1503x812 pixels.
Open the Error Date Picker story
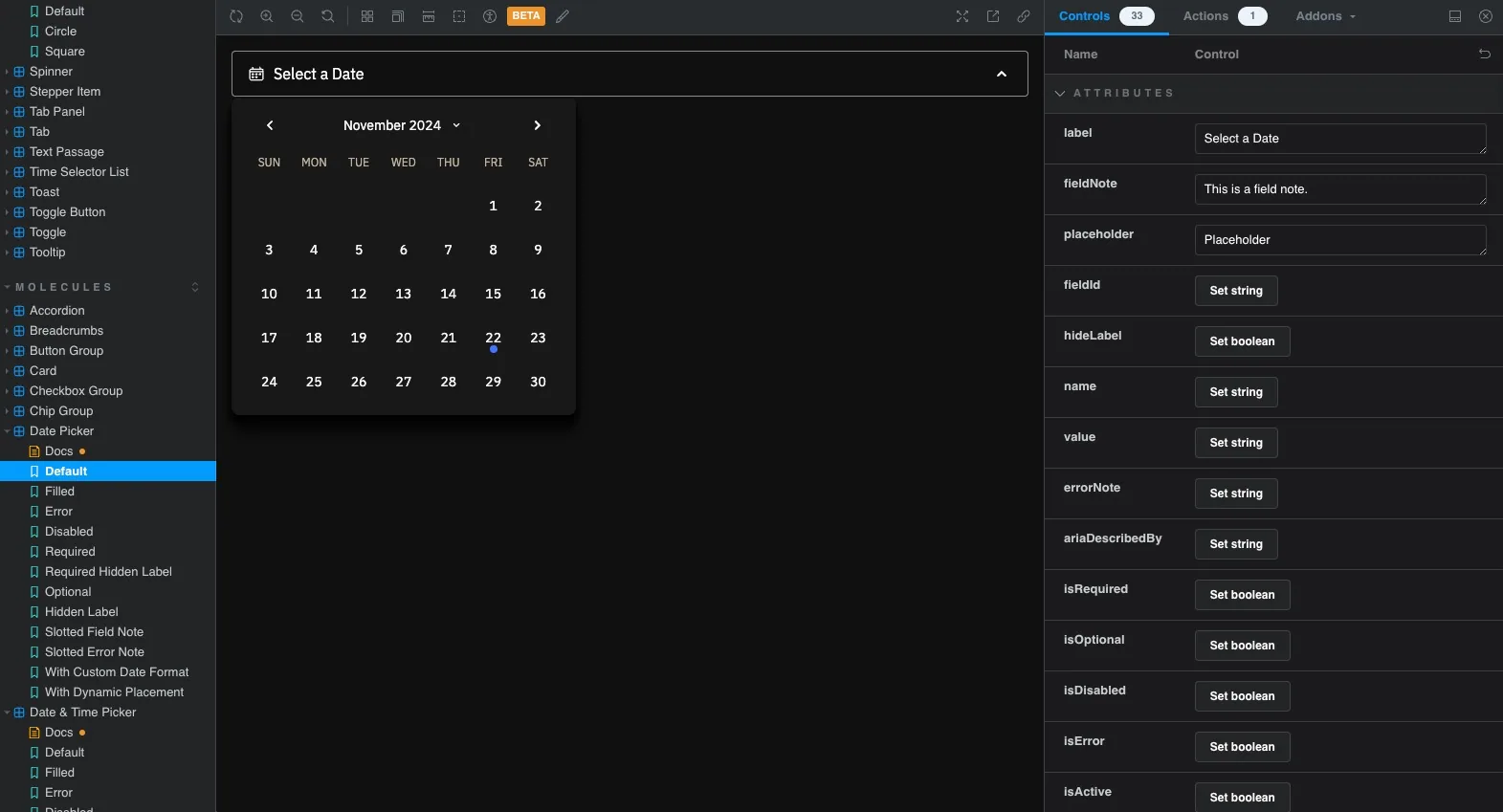click(58, 512)
